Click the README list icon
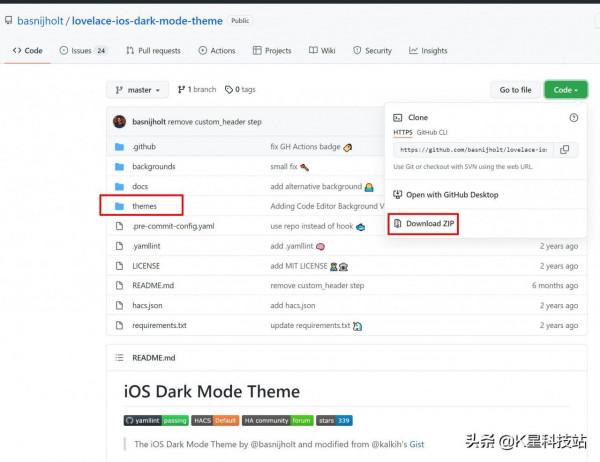Viewport: 600px width, 462px height. tap(119, 357)
